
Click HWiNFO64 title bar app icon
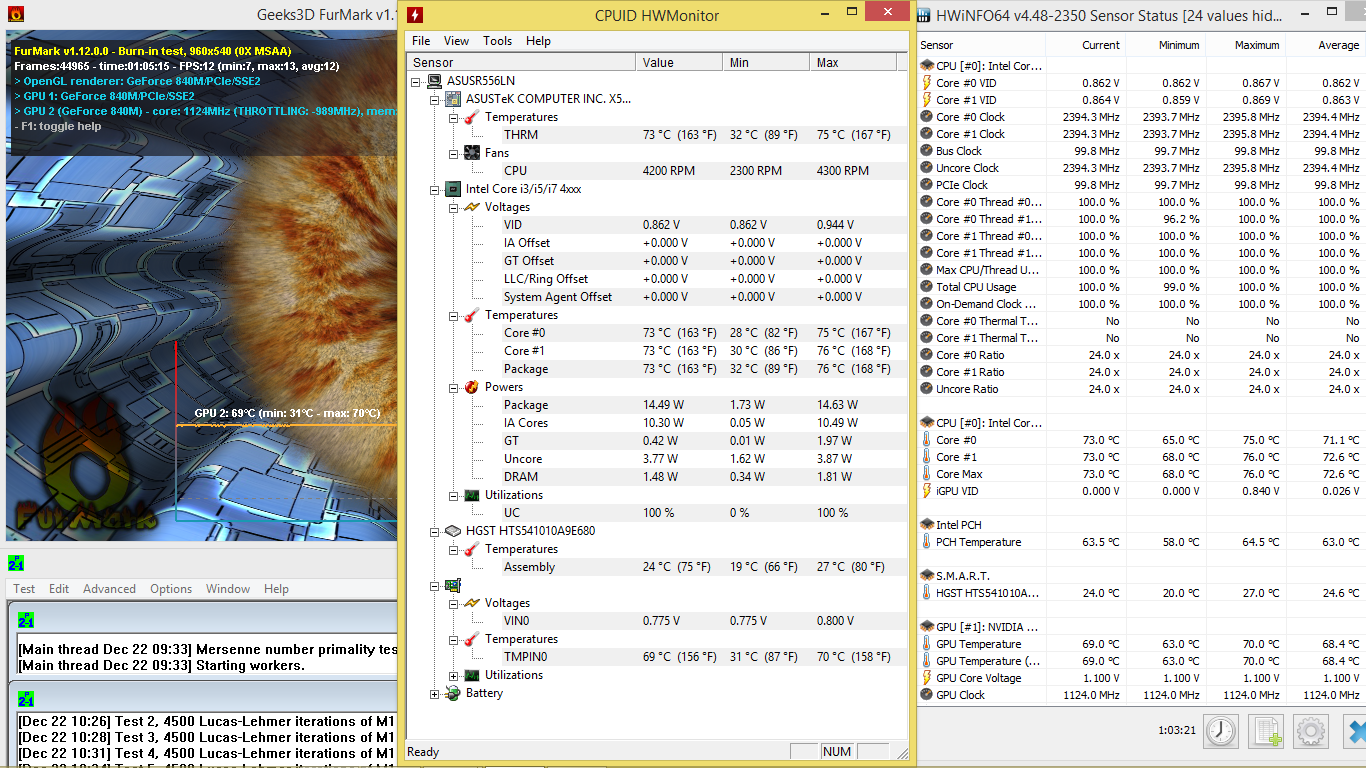925,15
